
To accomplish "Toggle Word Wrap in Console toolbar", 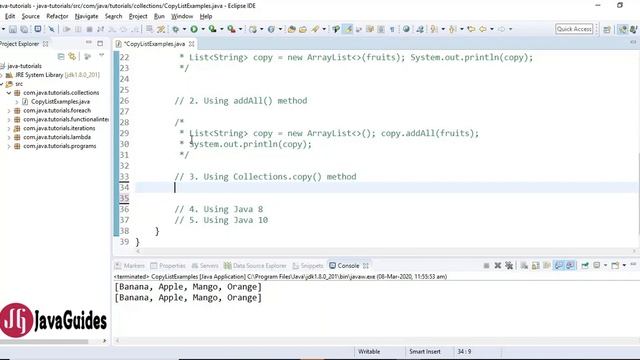I will (x=547, y=265).
